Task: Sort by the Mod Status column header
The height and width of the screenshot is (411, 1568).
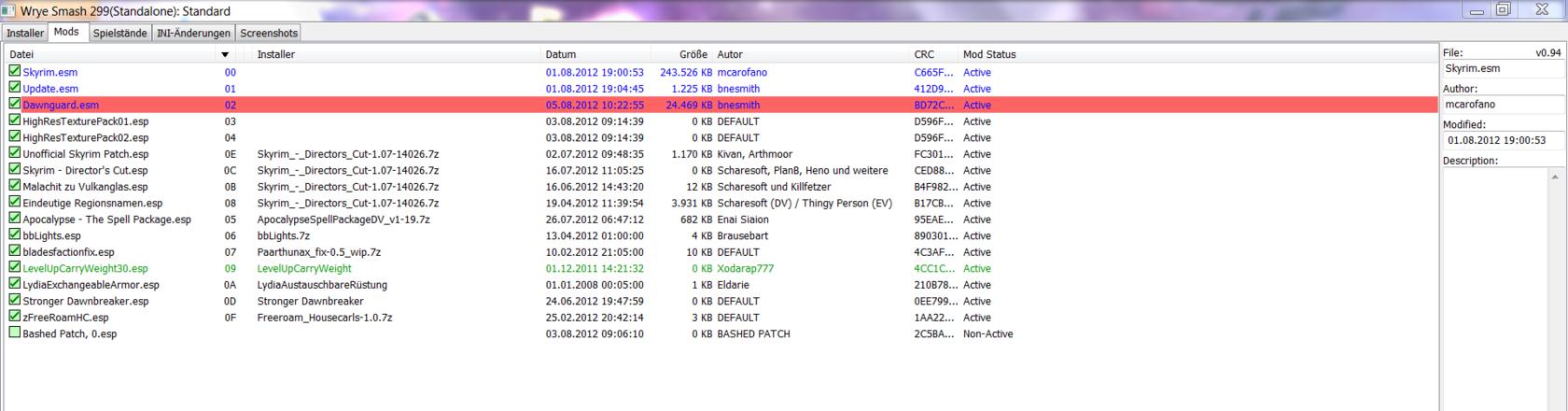Action: click(x=989, y=54)
